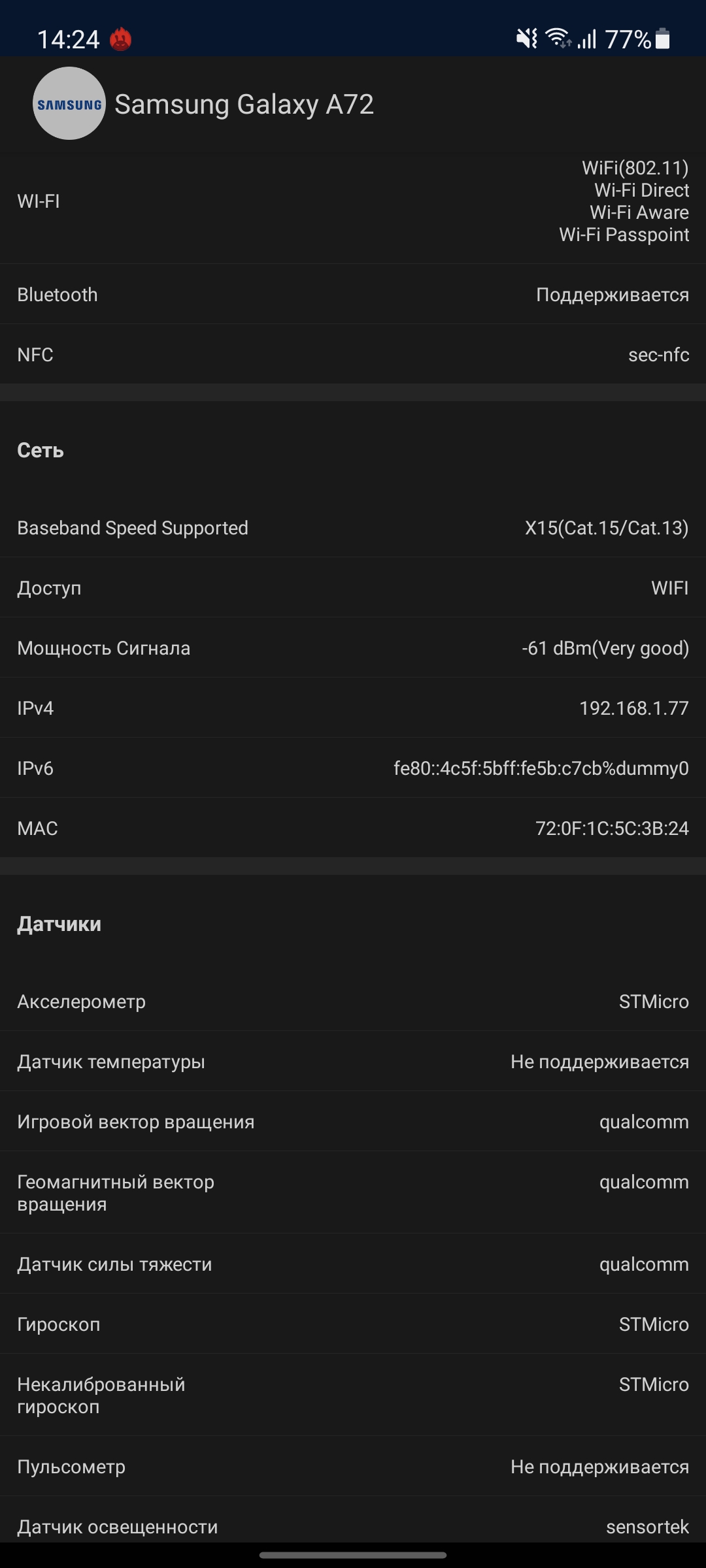This screenshot has height=1568, width=706.
Task: Select the Мощность Сигнала row
Action: pos(353,648)
